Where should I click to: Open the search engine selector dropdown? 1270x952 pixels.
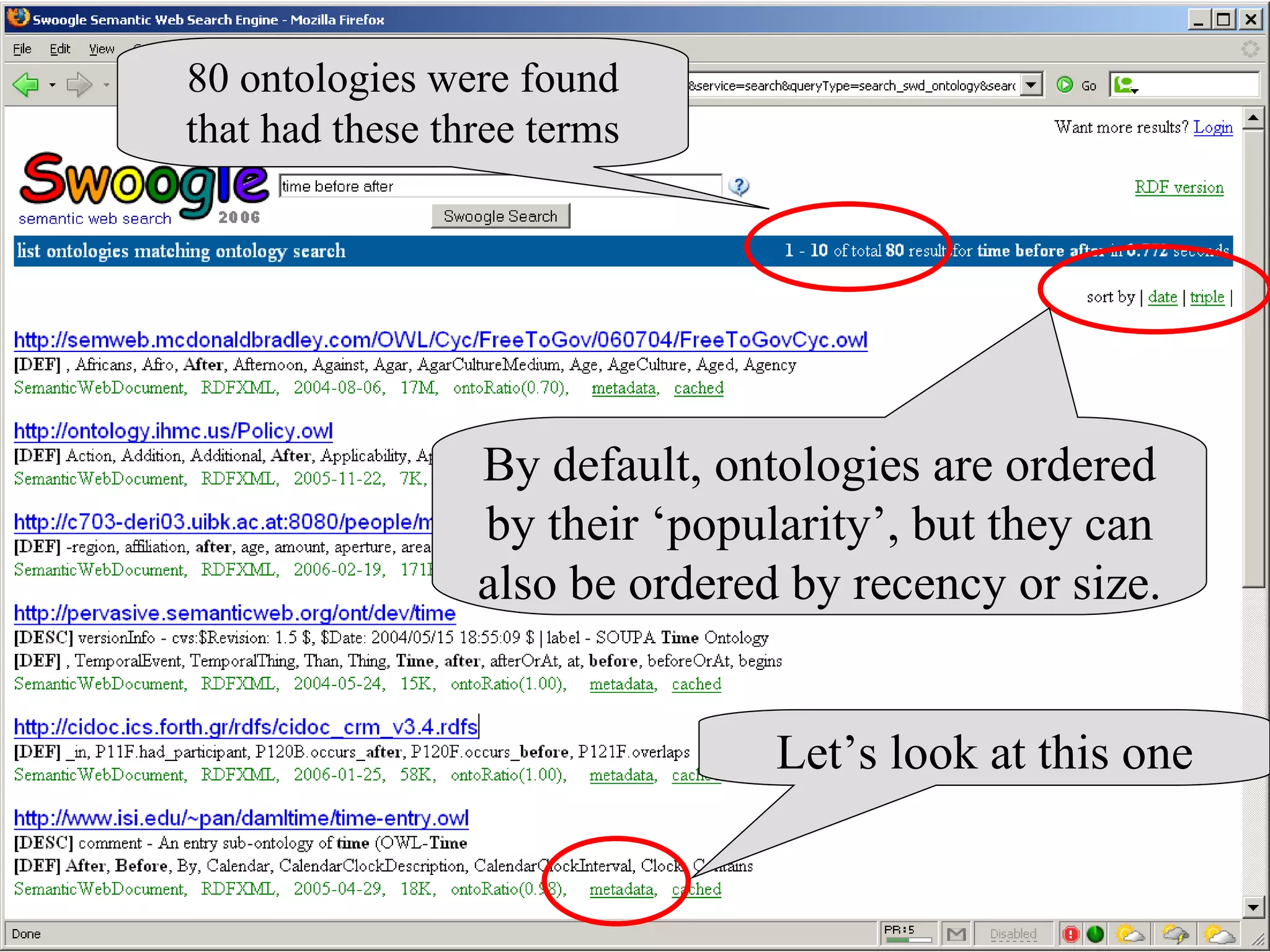(1126, 85)
